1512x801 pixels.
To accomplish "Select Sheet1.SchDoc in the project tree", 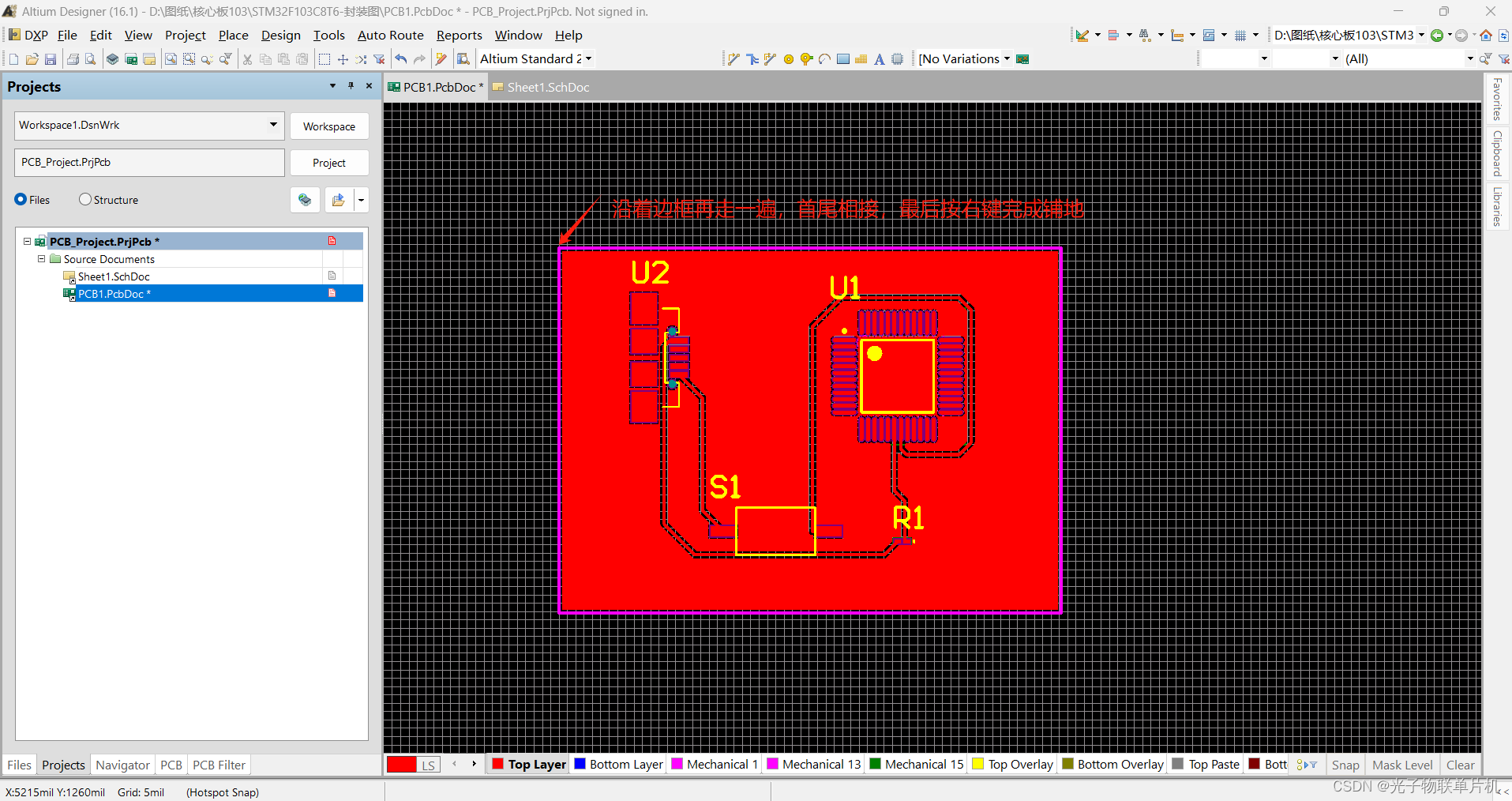I will click(114, 276).
